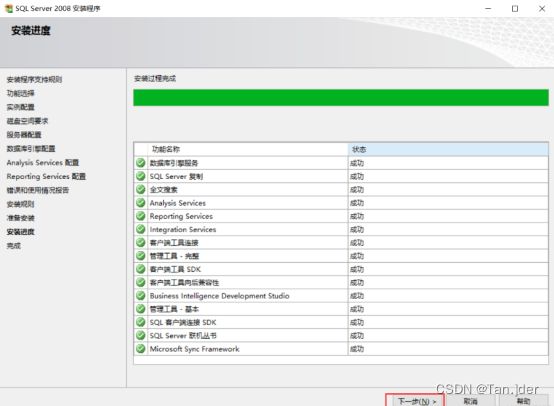The width and height of the screenshot is (554, 406).
Task: Select the 实例配置 step in sidebar
Action: point(20,107)
